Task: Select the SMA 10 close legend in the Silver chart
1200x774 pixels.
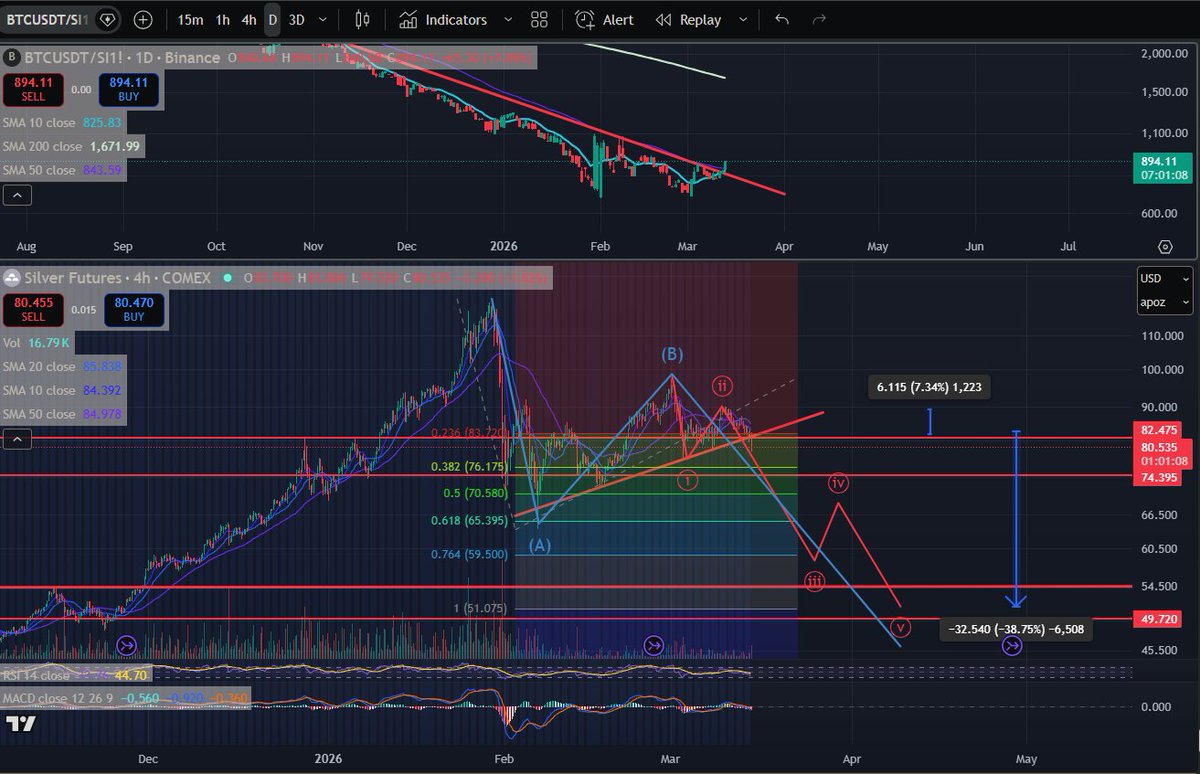Action: (x=63, y=391)
